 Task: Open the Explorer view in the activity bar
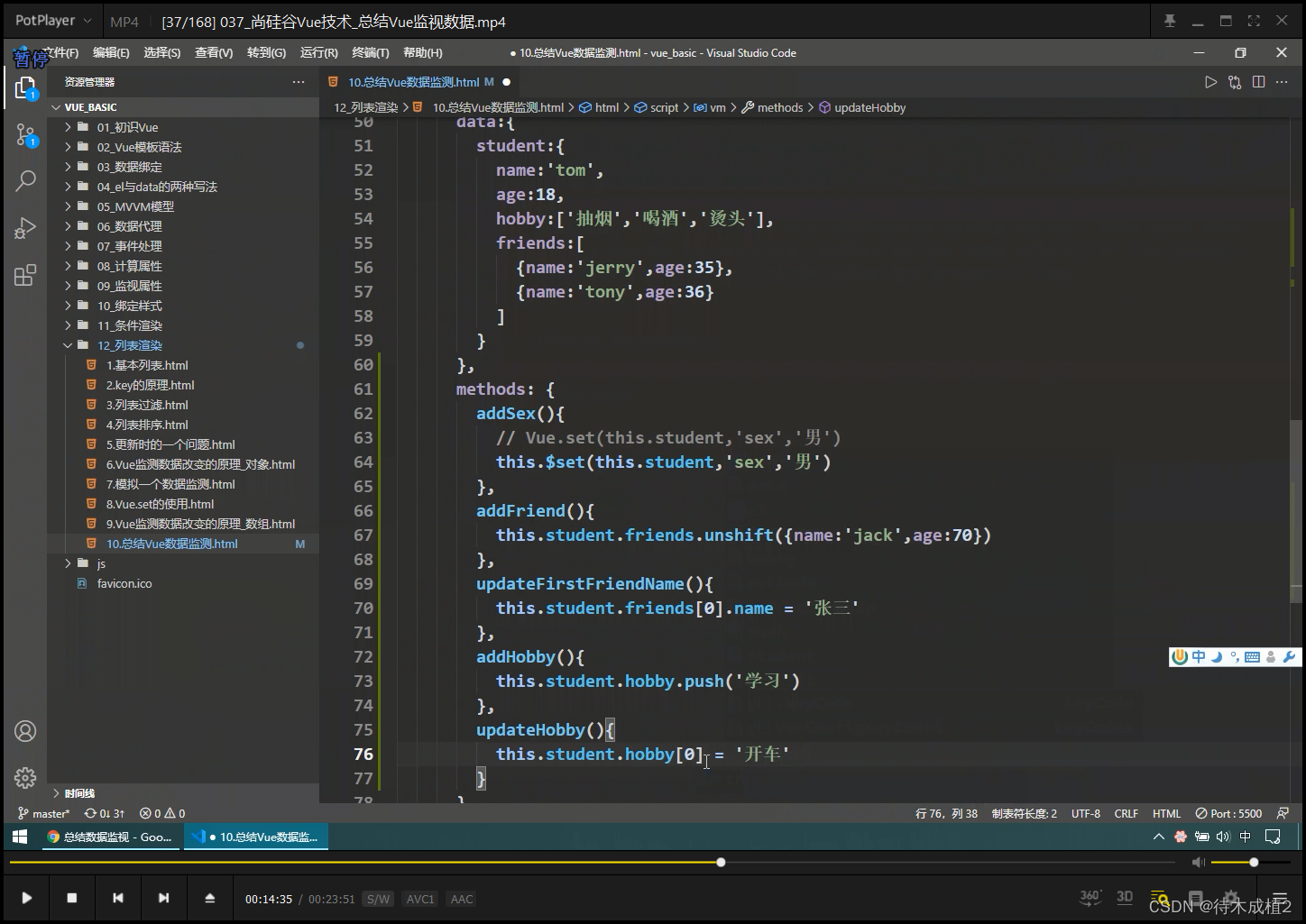tap(25, 87)
